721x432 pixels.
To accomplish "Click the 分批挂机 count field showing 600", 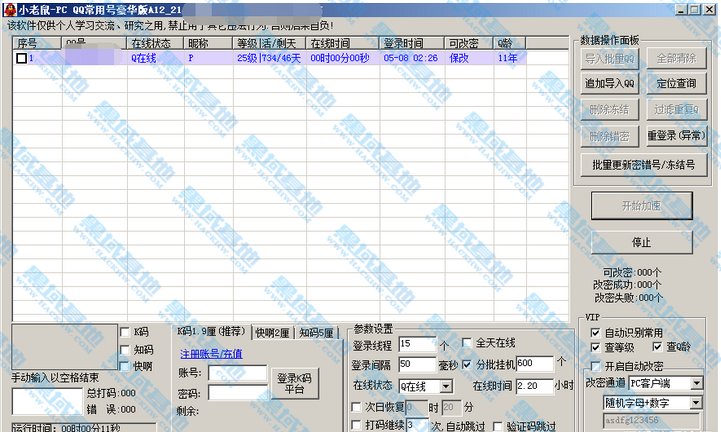I will click(535, 363).
